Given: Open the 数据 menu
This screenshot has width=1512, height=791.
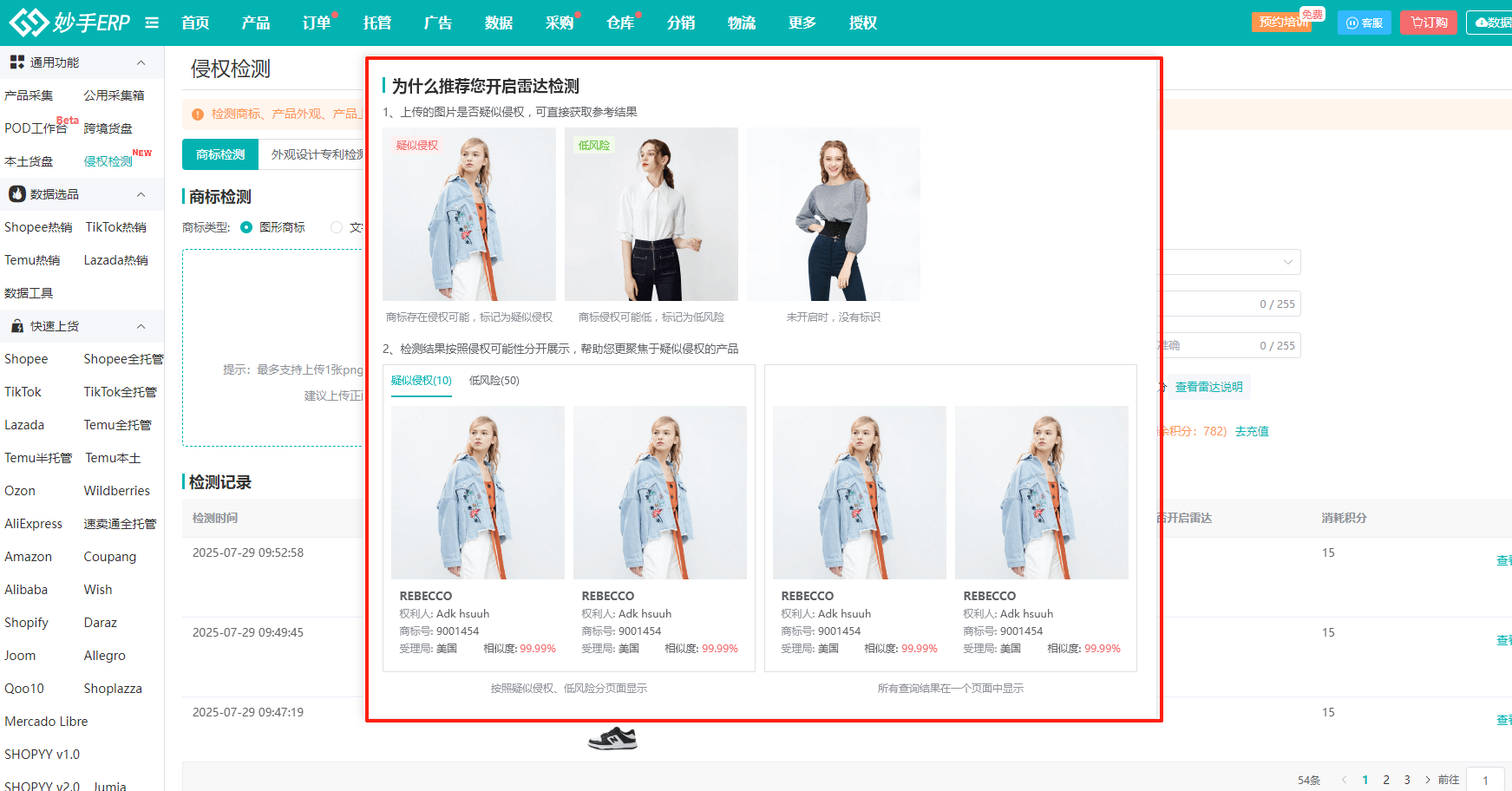Looking at the screenshot, I should [x=499, y=23].
